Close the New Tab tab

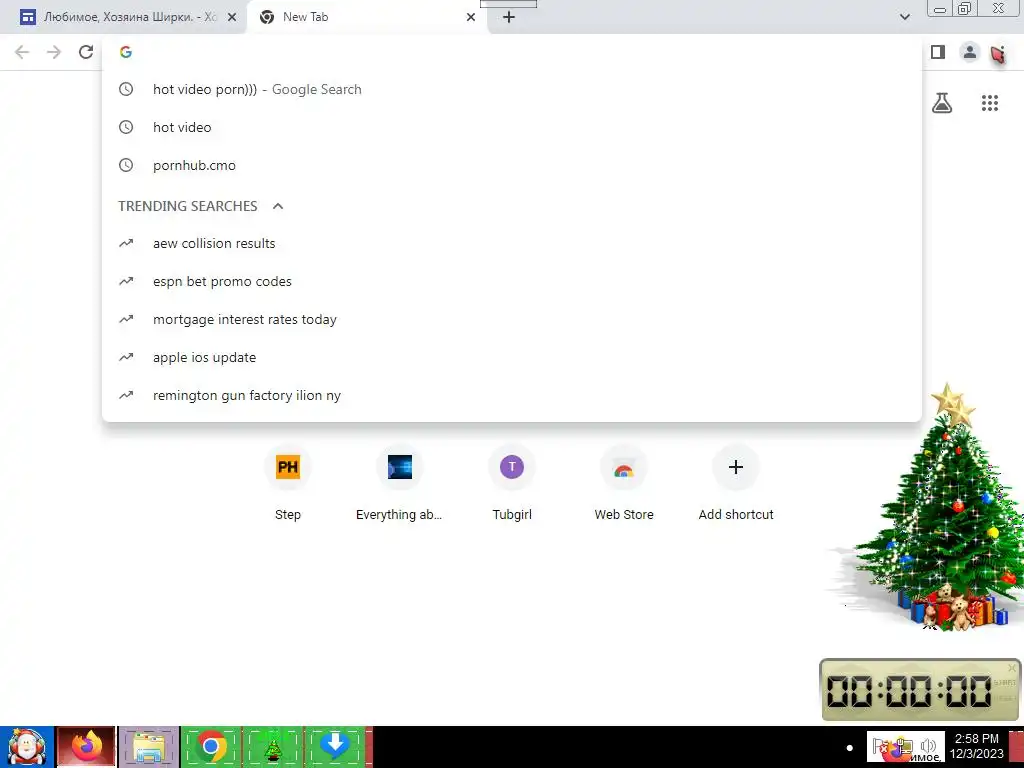[471, 17]
